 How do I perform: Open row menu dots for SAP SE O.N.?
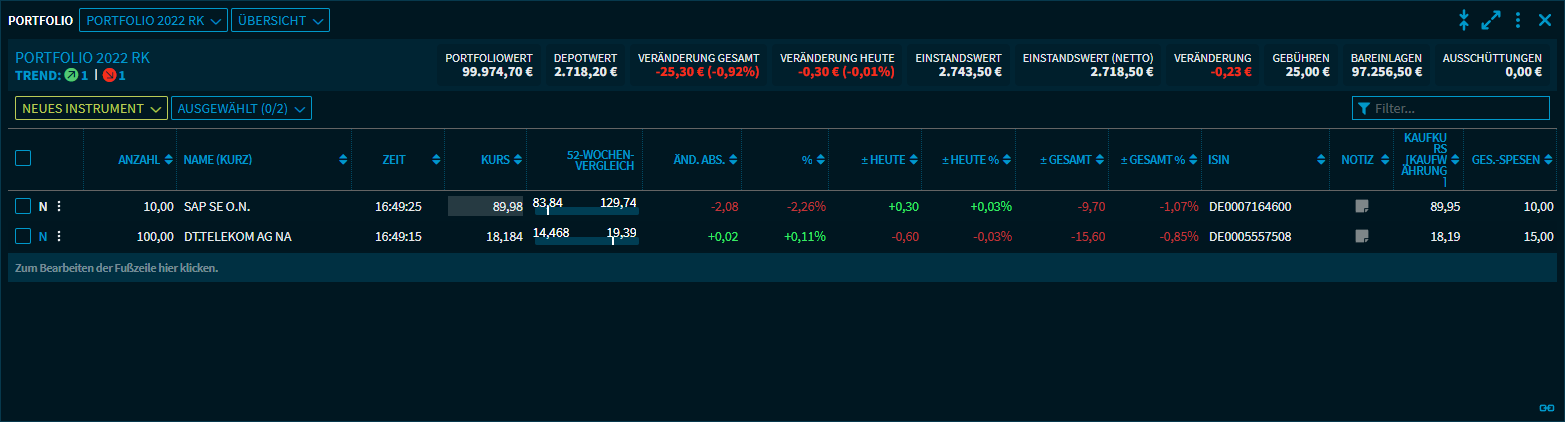pyautogui.click(x=59, y=207)
